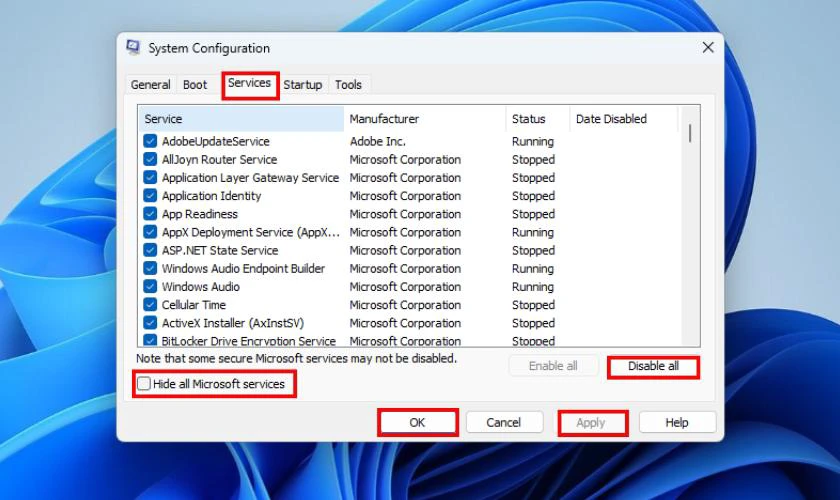Click Microsoft Corporation cell for App Readiness

point(405,214)
